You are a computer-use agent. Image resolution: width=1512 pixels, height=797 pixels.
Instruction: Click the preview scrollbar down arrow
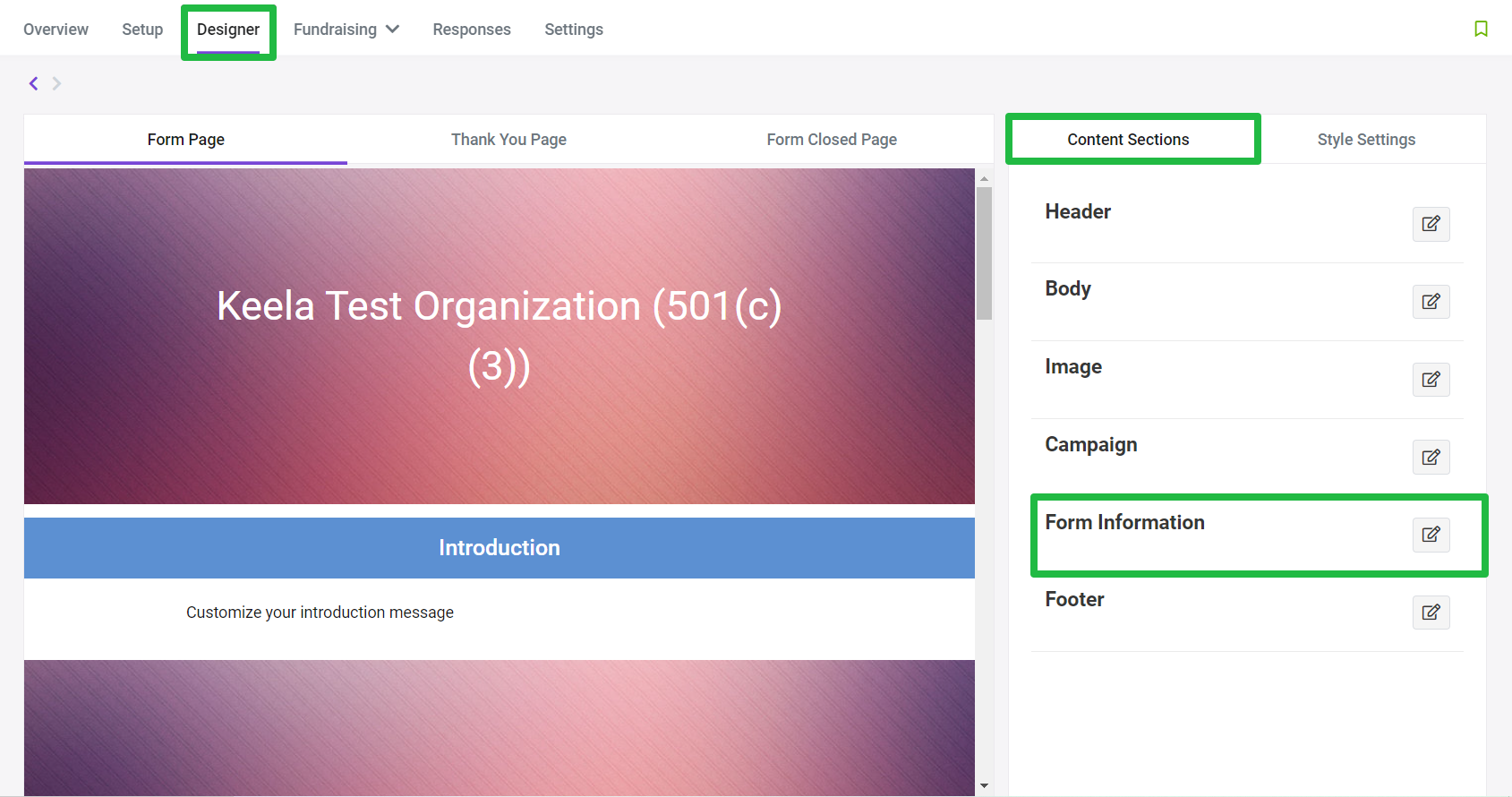[x=984, y=786]
